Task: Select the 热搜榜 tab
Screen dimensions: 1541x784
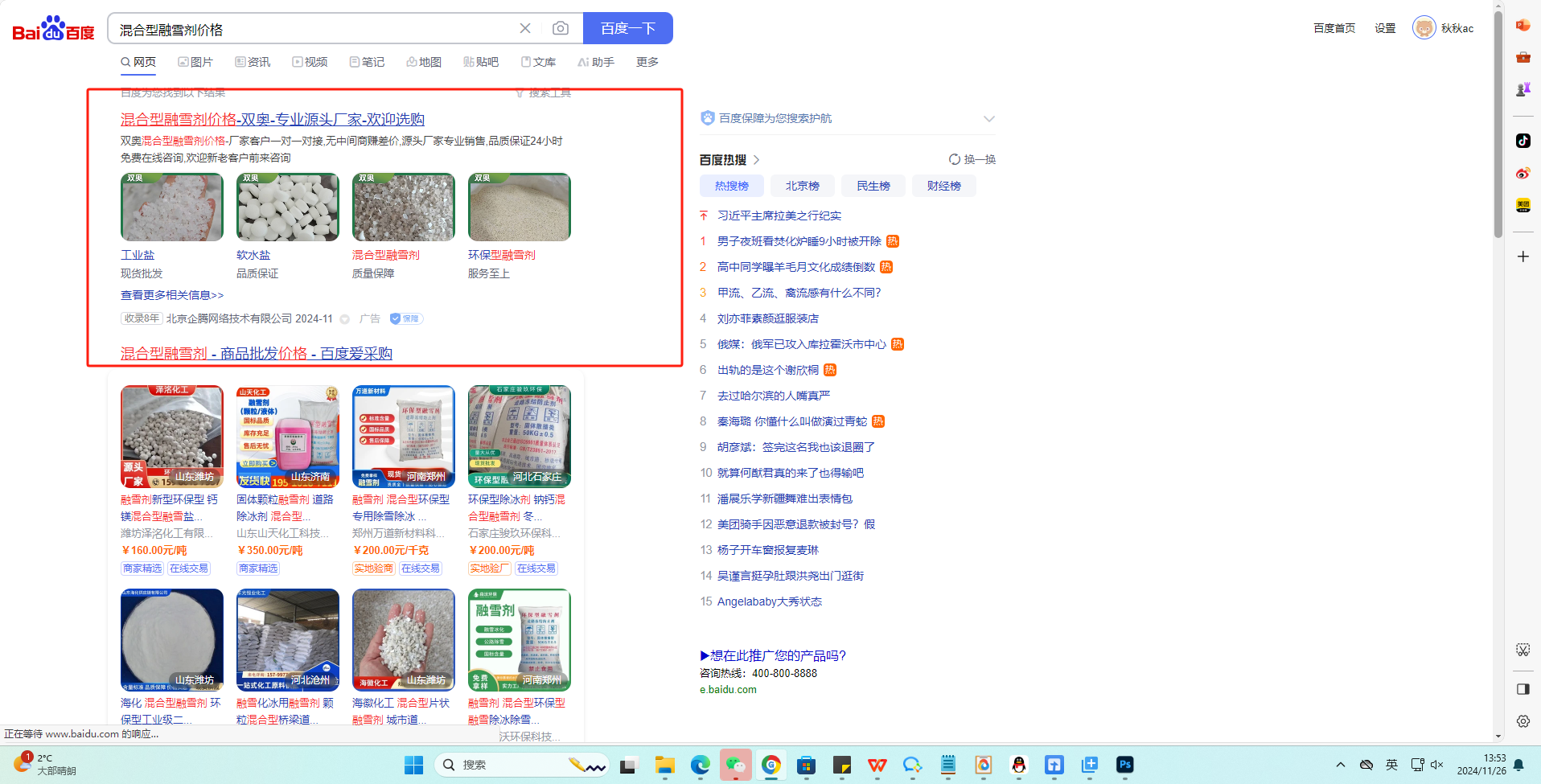Action: pos(732,186)
